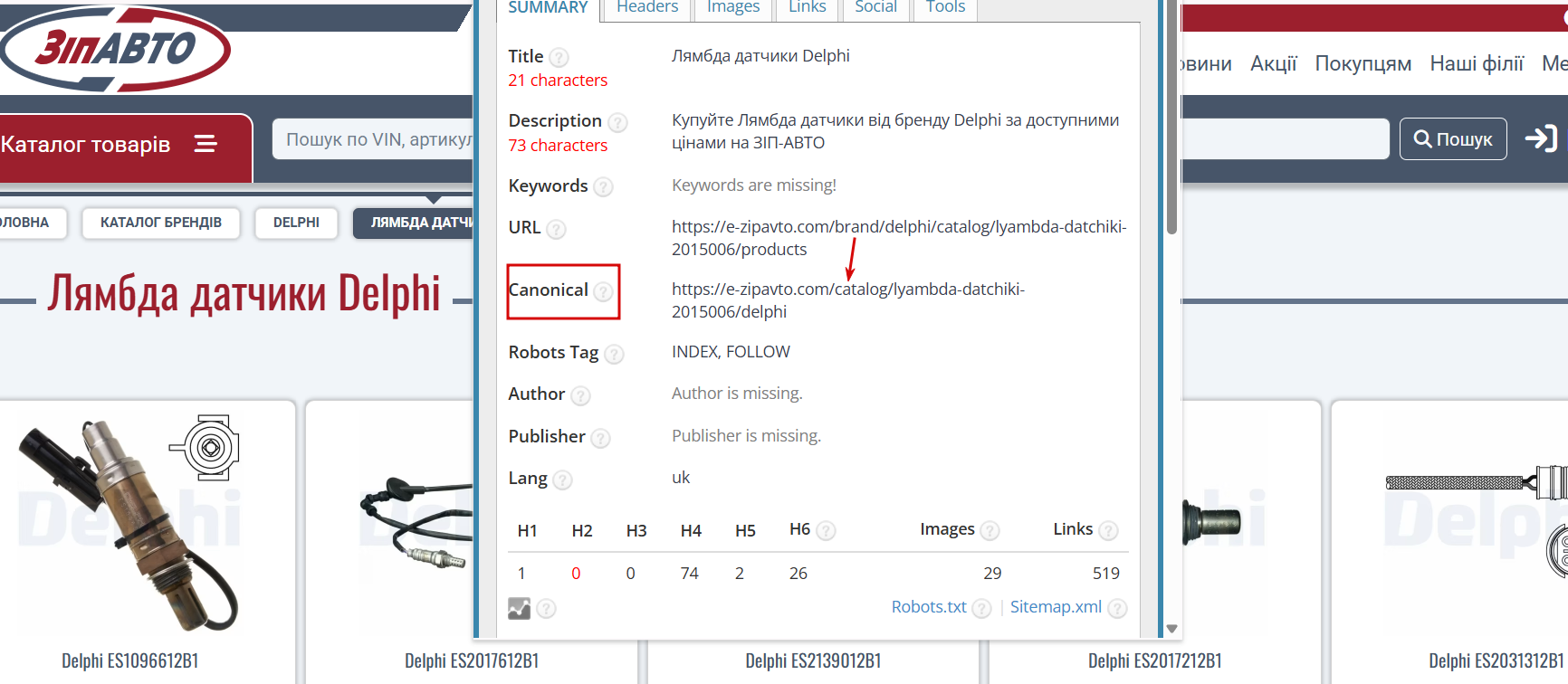Click the H4 count value 74
The height and width of the screenshot is (684, 1568).
coord(689,574)
